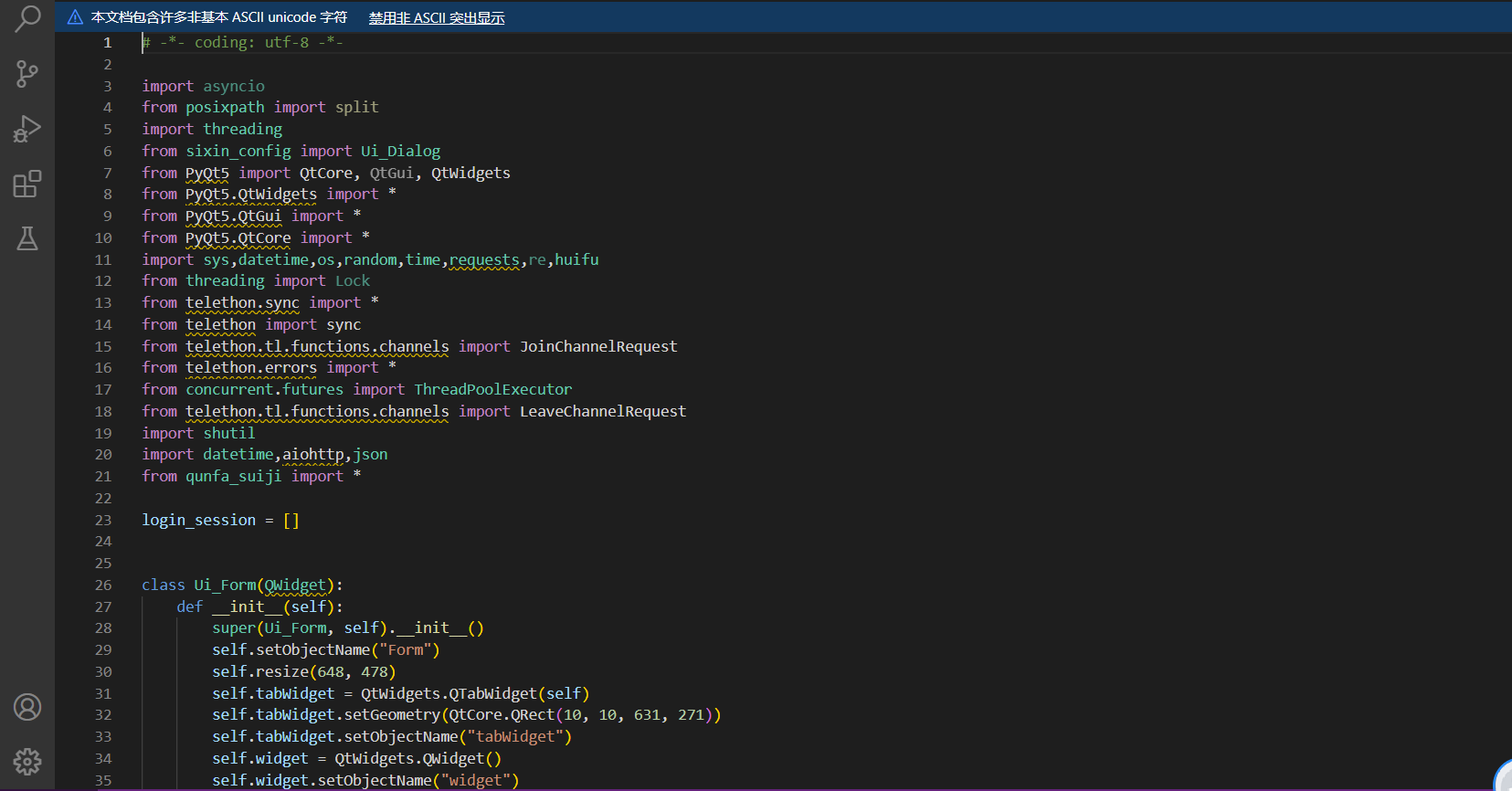Open the Run and Debug view
The image size is (1512, 791).
(x=27, y=129)
